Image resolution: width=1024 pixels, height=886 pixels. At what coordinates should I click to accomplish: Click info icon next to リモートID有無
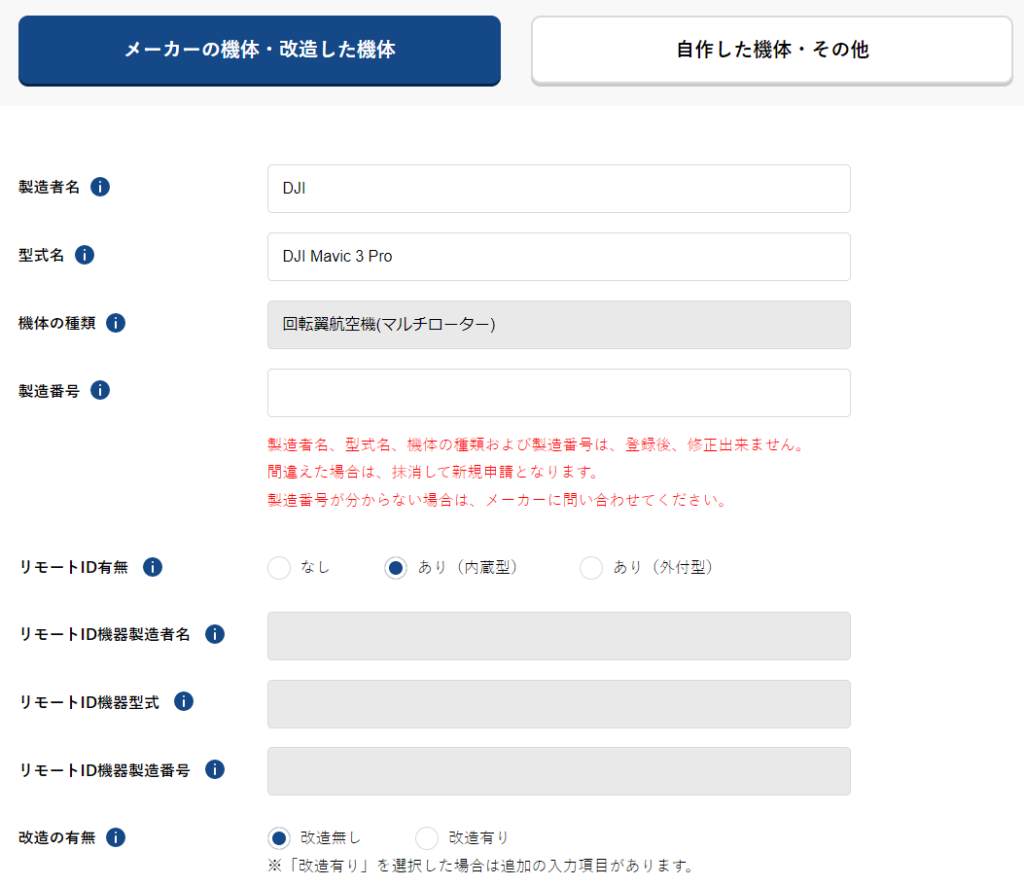[152, 567]
